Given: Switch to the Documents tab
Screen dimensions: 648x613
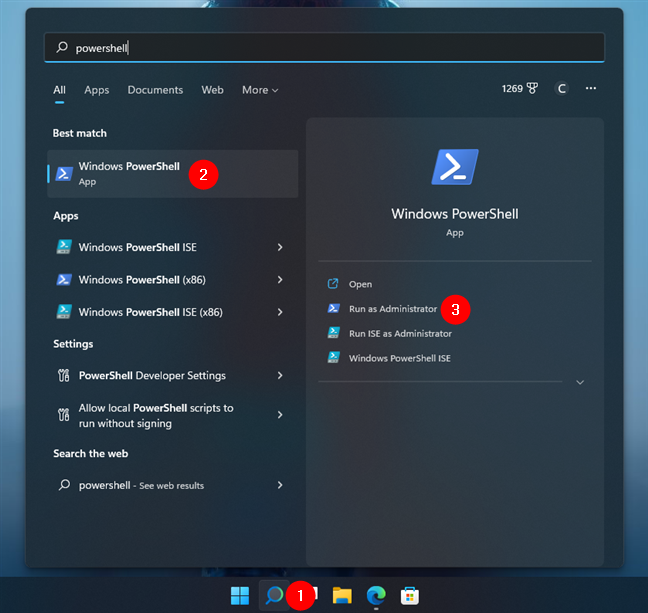Looking at the screenshot, I should 155,90.
